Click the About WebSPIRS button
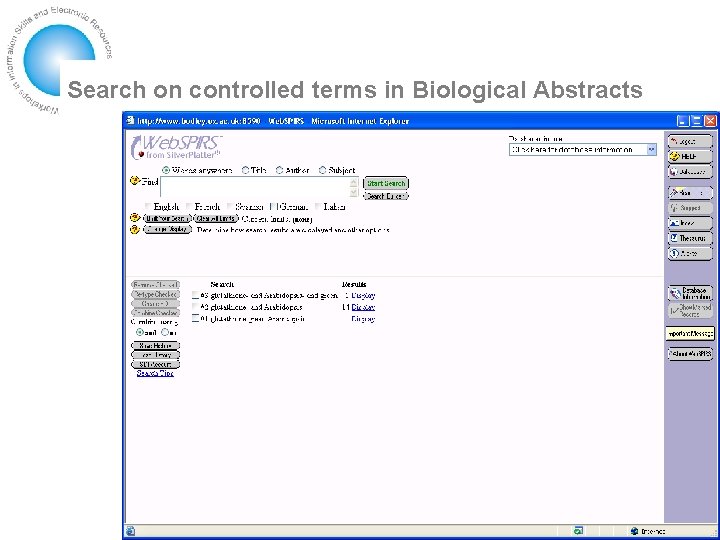720x540 pixels. pos(690,354)
